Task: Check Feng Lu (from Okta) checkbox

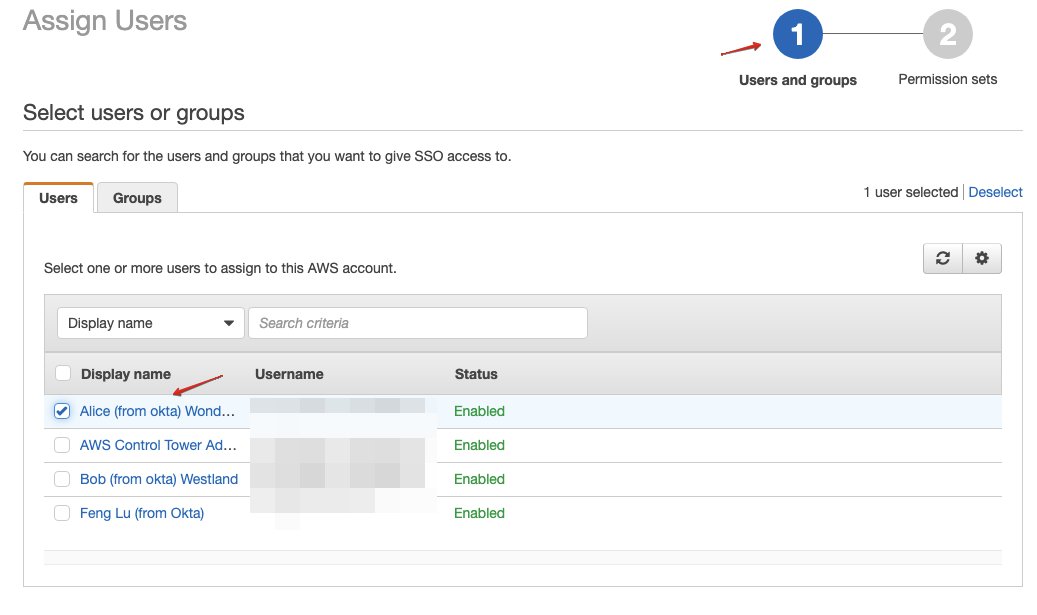Action: point(62,513)
